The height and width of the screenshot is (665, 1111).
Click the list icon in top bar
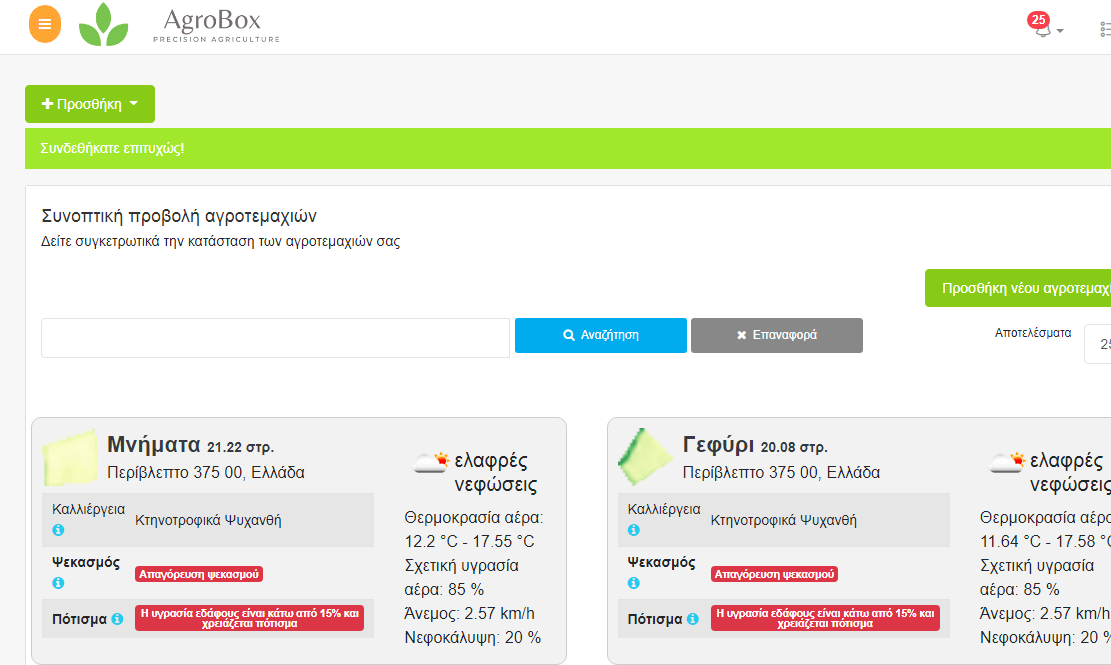pos(1104,30)
